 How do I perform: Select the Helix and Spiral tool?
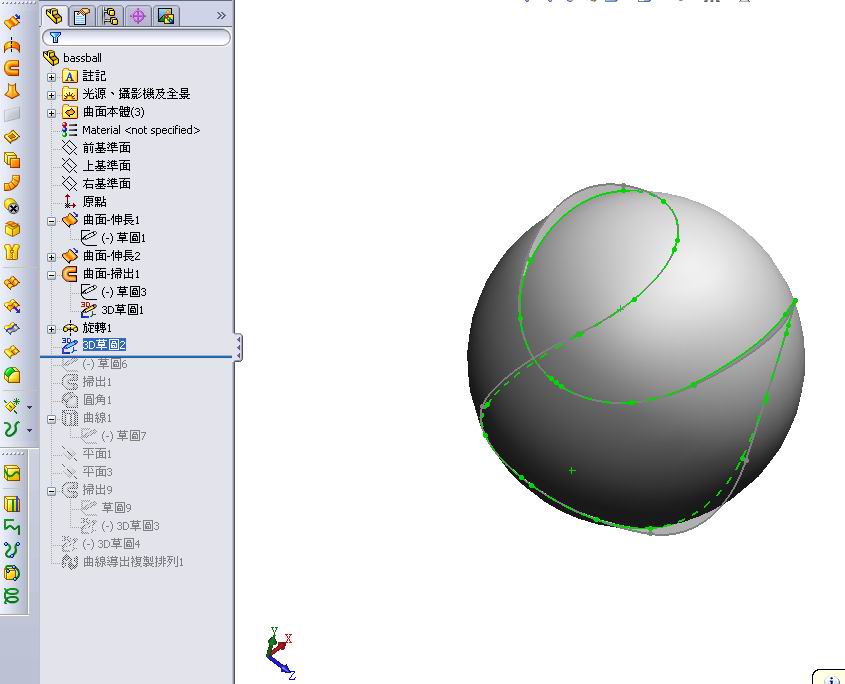(x=12, y=596)
